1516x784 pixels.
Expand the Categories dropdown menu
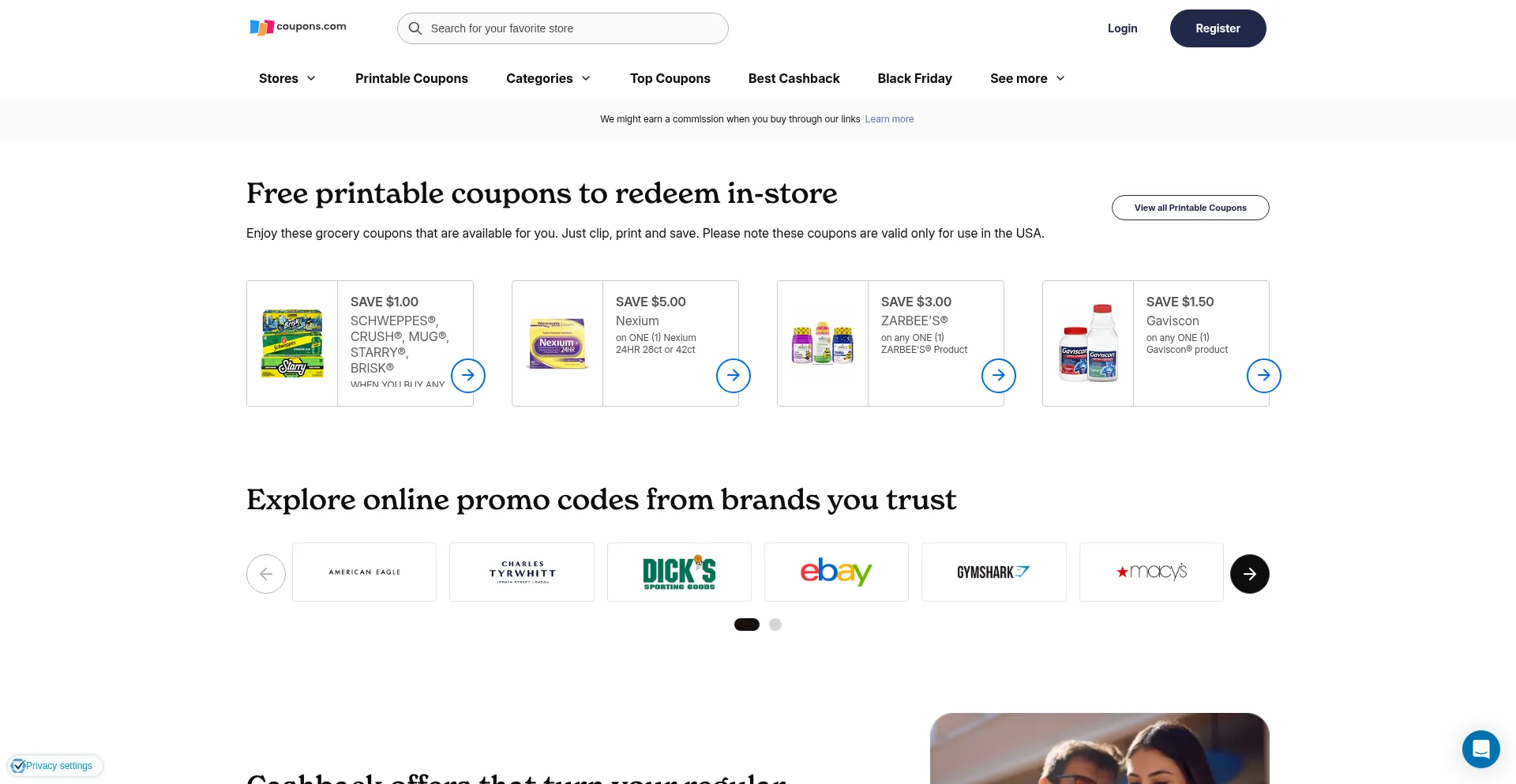click(x=549, y=78)
